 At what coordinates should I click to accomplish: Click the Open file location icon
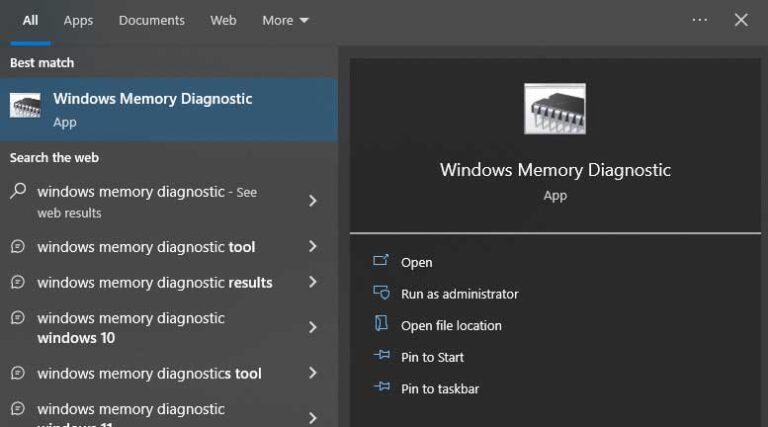[x=380, y=324]
